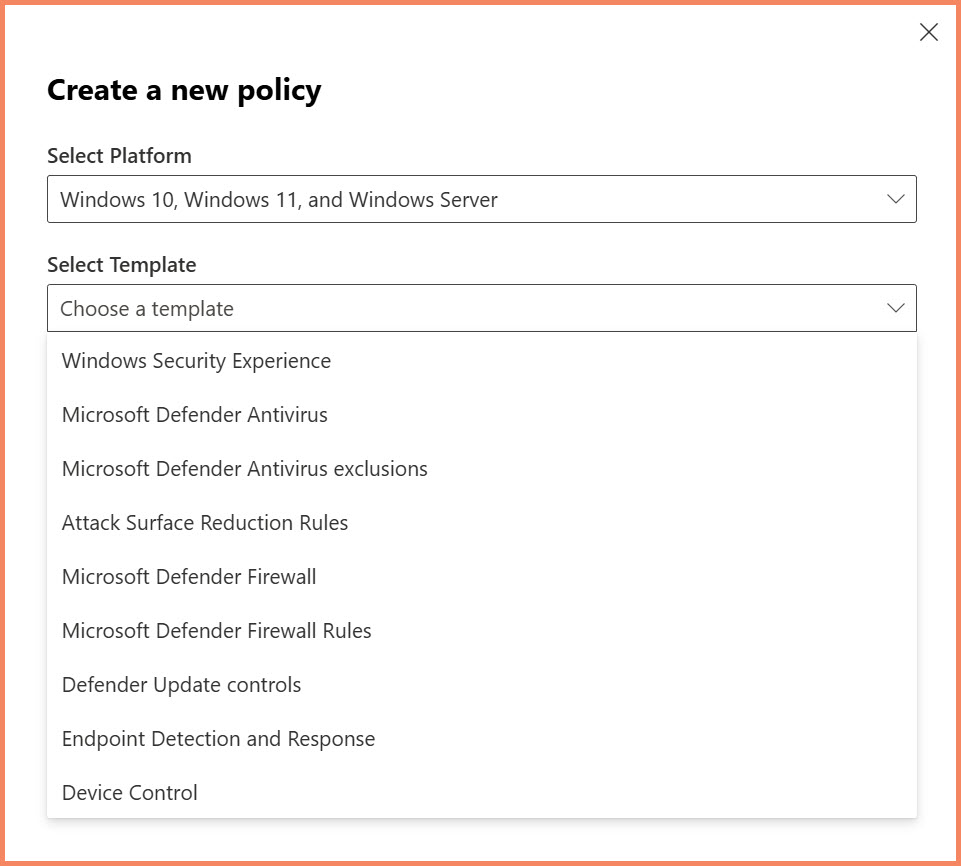Collapse the Choose a template dropdown
The image size is (961, 866).
point(482,308)
